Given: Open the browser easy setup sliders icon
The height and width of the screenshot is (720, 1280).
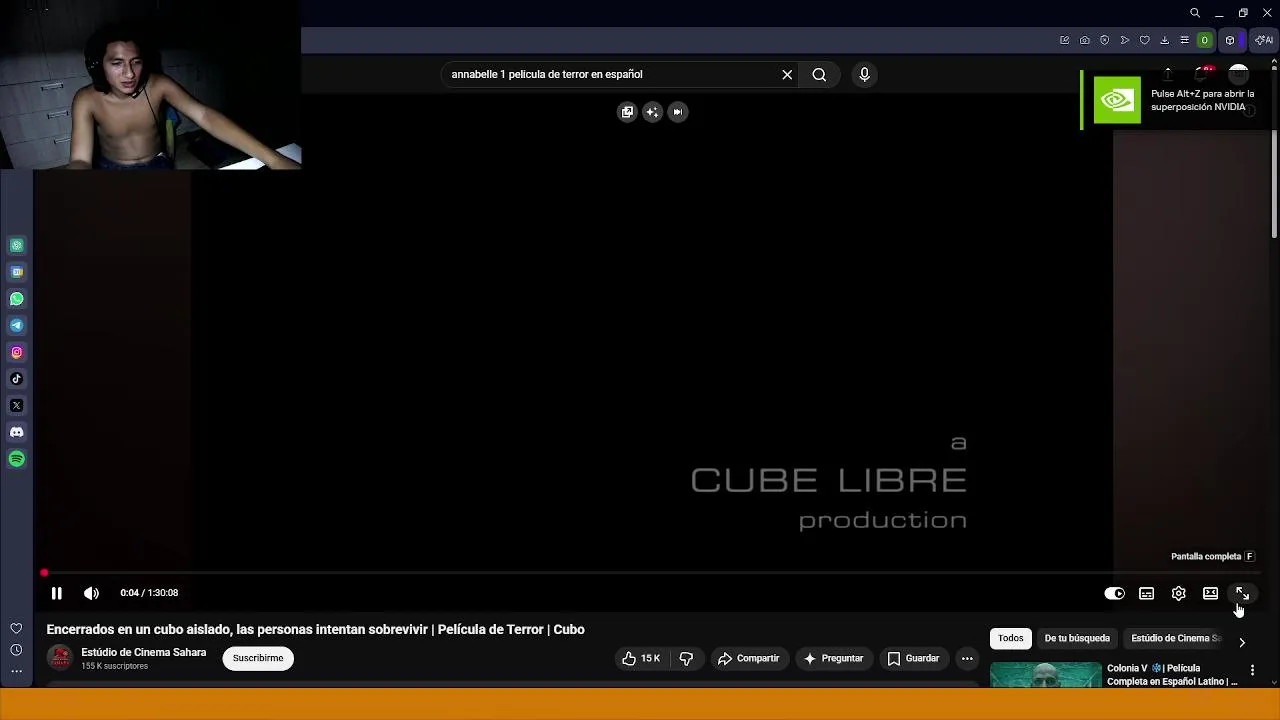Looking at the screenshot, I should tap(1185, 40).
